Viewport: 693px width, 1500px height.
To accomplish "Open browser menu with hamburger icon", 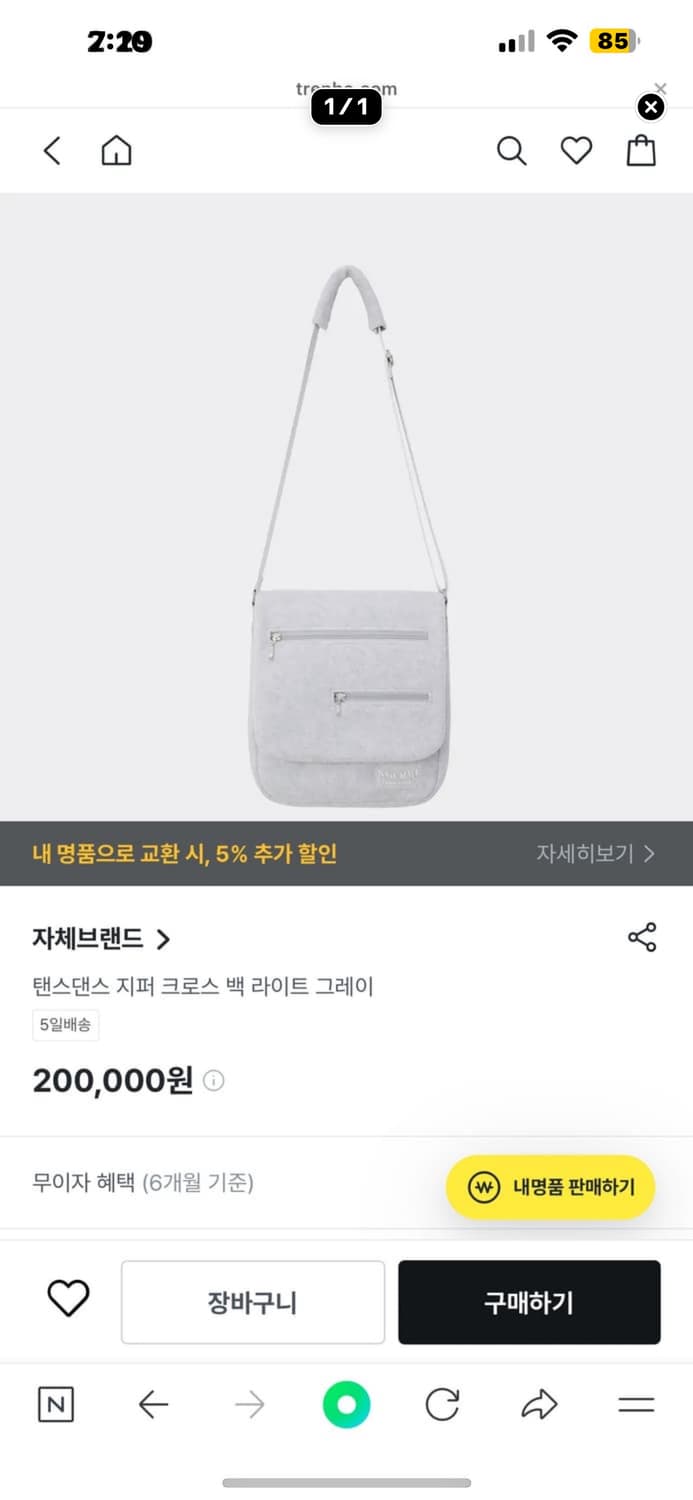I will (636, 1404).
